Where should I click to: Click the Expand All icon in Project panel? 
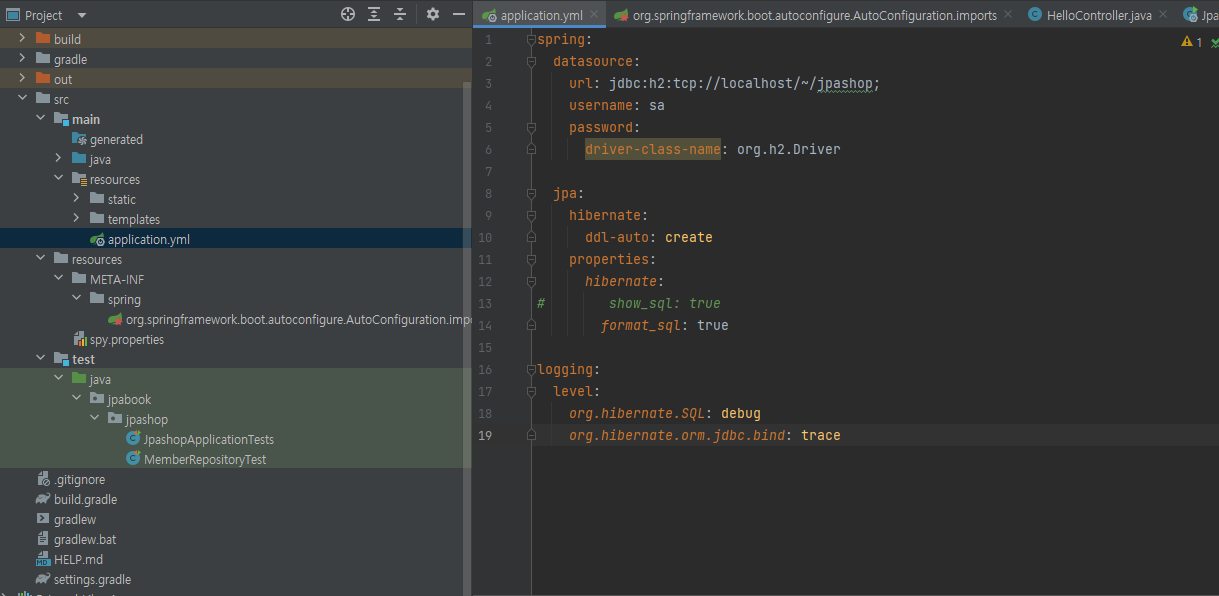(374, 14)
